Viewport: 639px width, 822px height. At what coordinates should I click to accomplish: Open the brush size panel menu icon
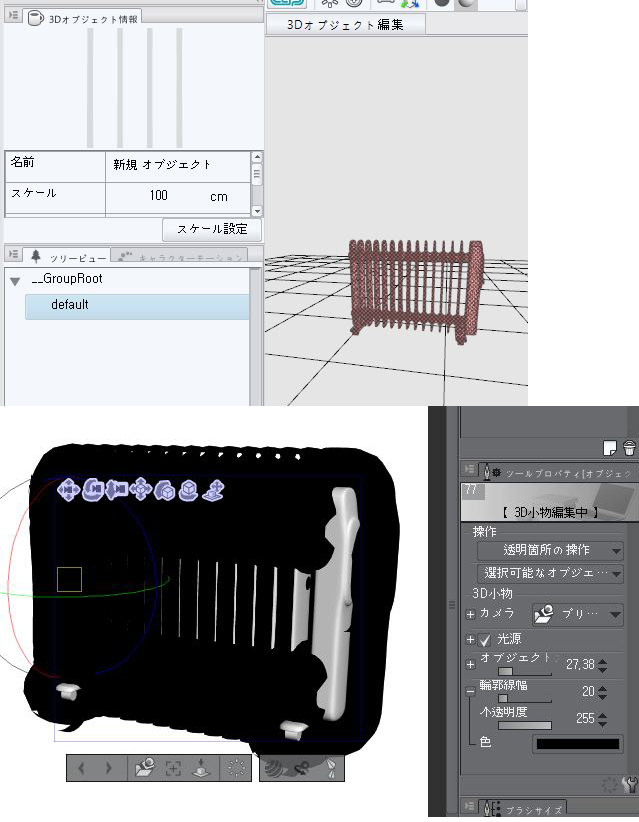pyautogui.click(x=470, y=806)
